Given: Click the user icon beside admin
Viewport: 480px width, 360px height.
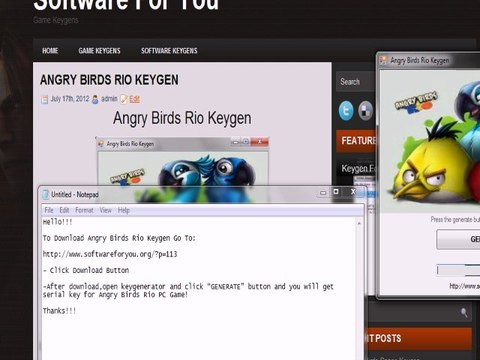Looking at the screenshot, I should (x=95, y=99).
